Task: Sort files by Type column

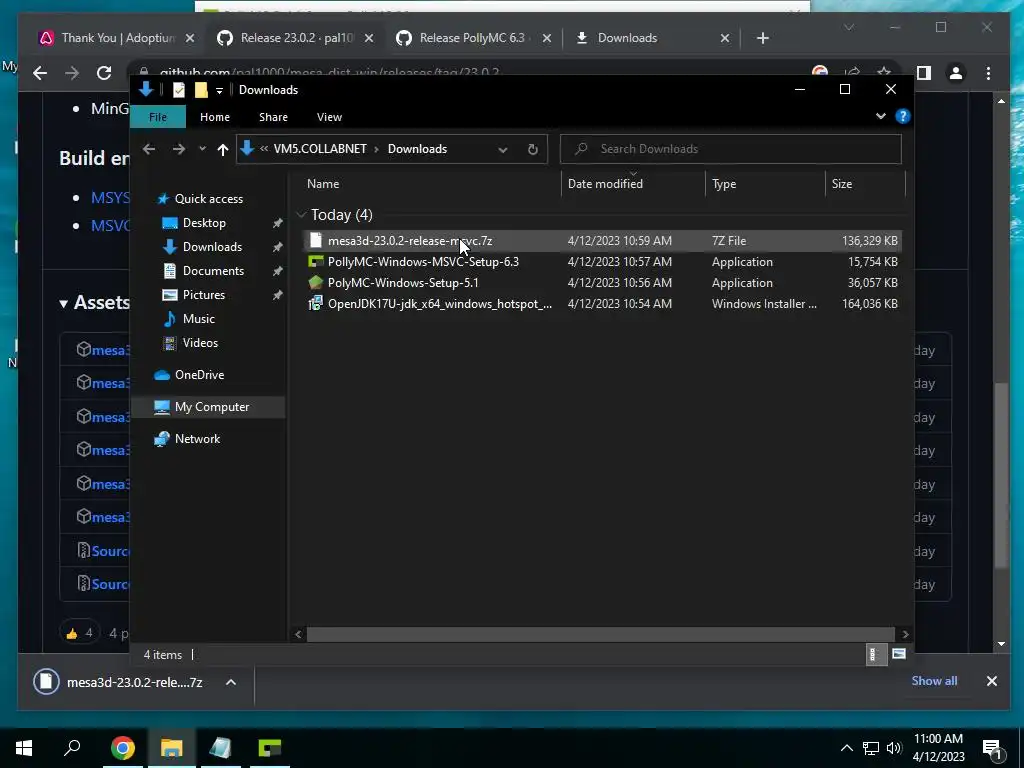Action: pos(765,184)
